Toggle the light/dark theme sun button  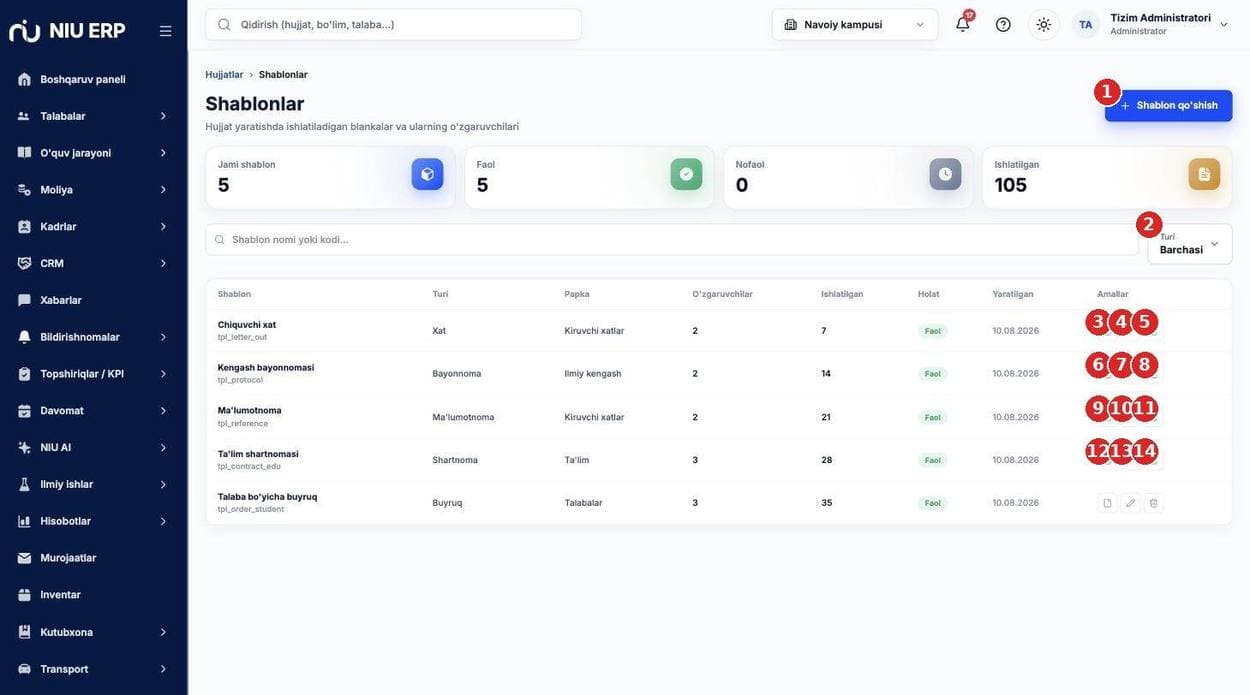(x=1043, y=24)
